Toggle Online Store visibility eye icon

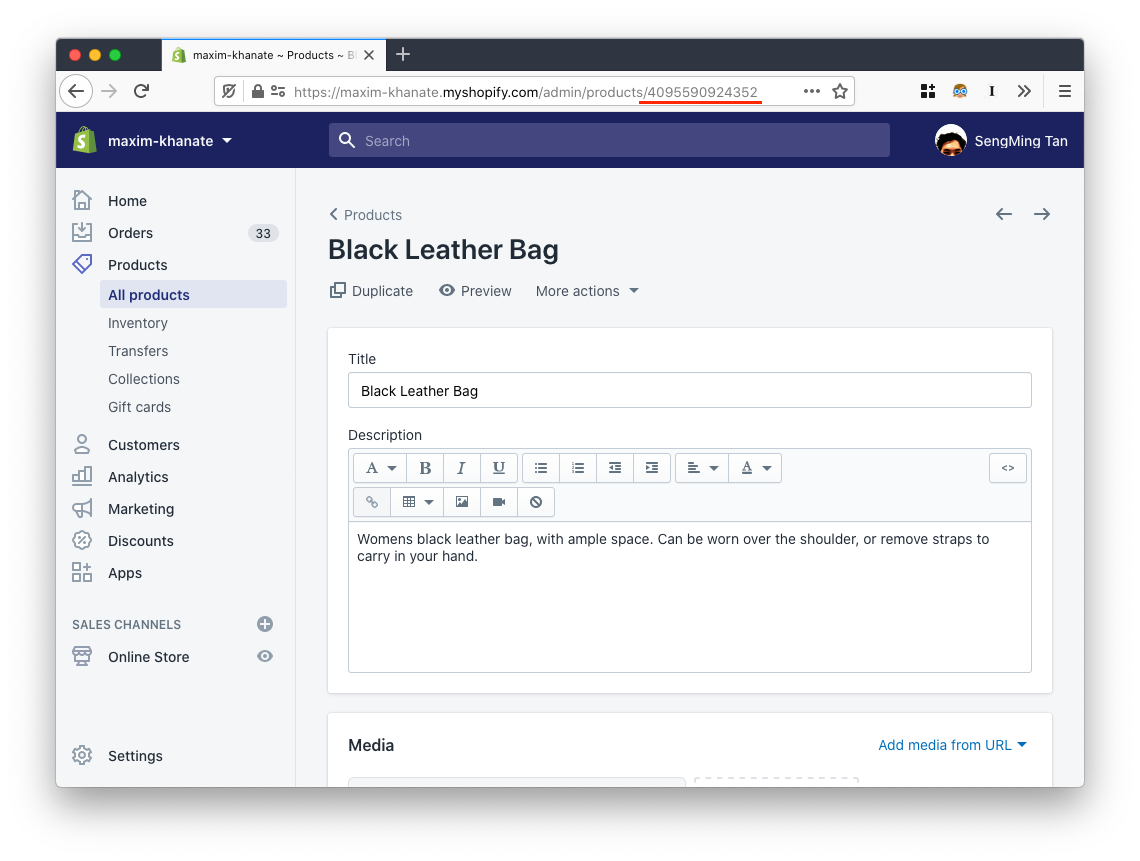coord(264,656)
